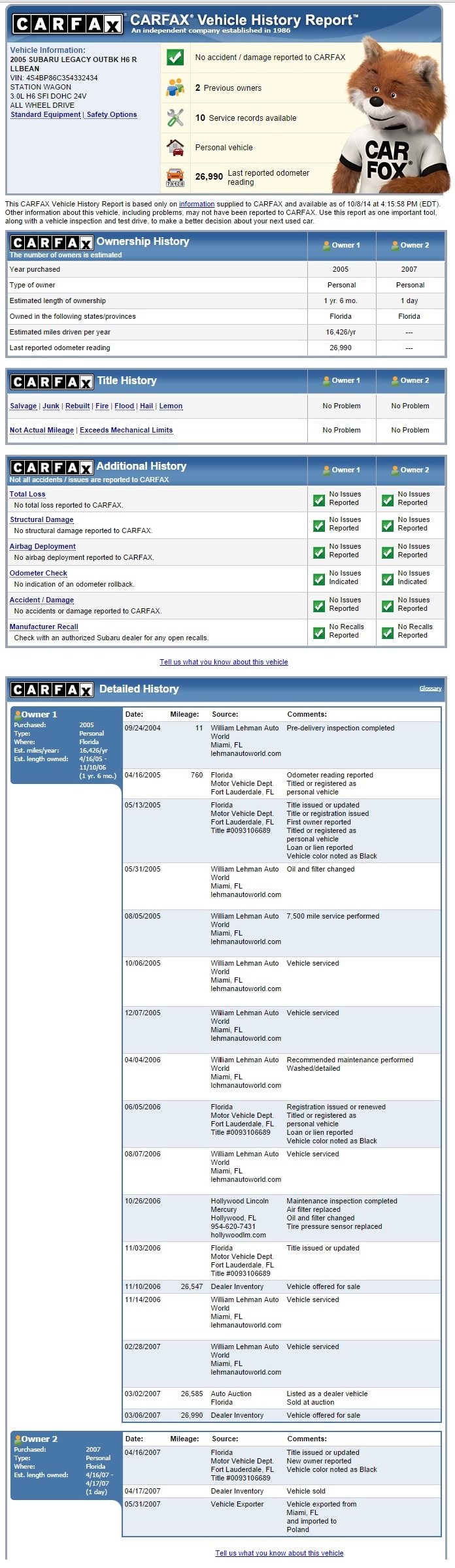Click Owner 1 green check for Airbag Deployment
This screenshot has width=455, height=1568.
319,553
